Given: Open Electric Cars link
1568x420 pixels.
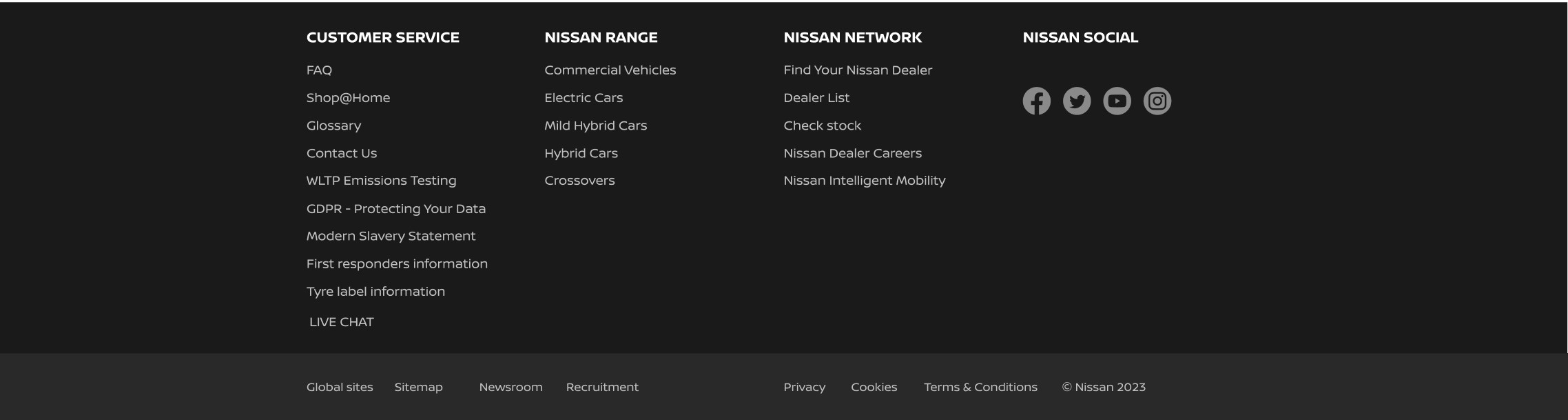Looking at the screenshot, I should point(584,98).
